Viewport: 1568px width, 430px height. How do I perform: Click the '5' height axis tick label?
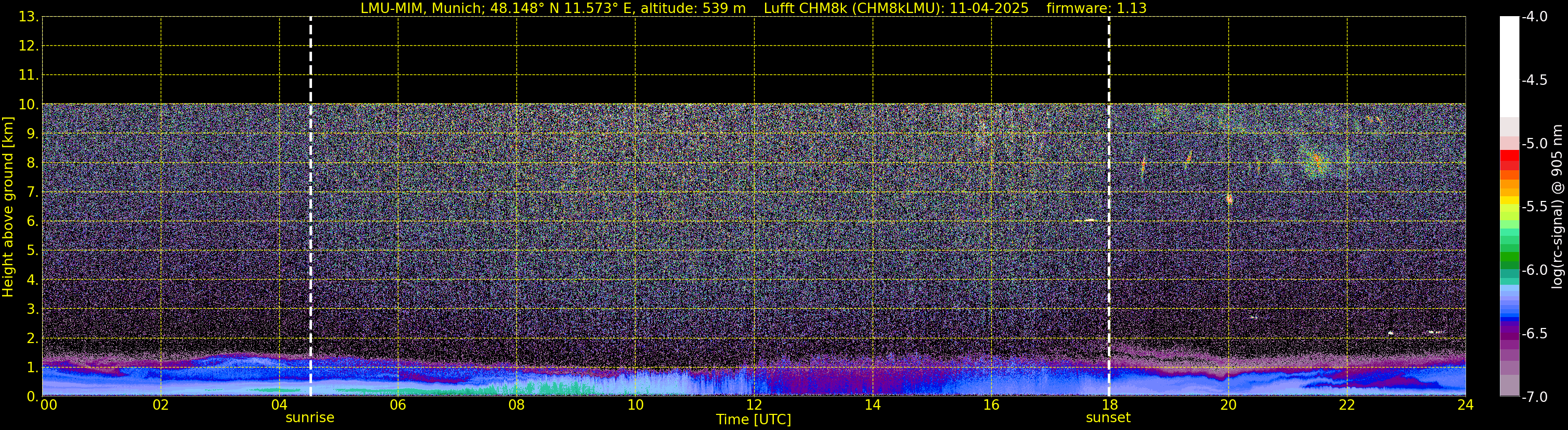pyautogui.click(x=32, y=251)
